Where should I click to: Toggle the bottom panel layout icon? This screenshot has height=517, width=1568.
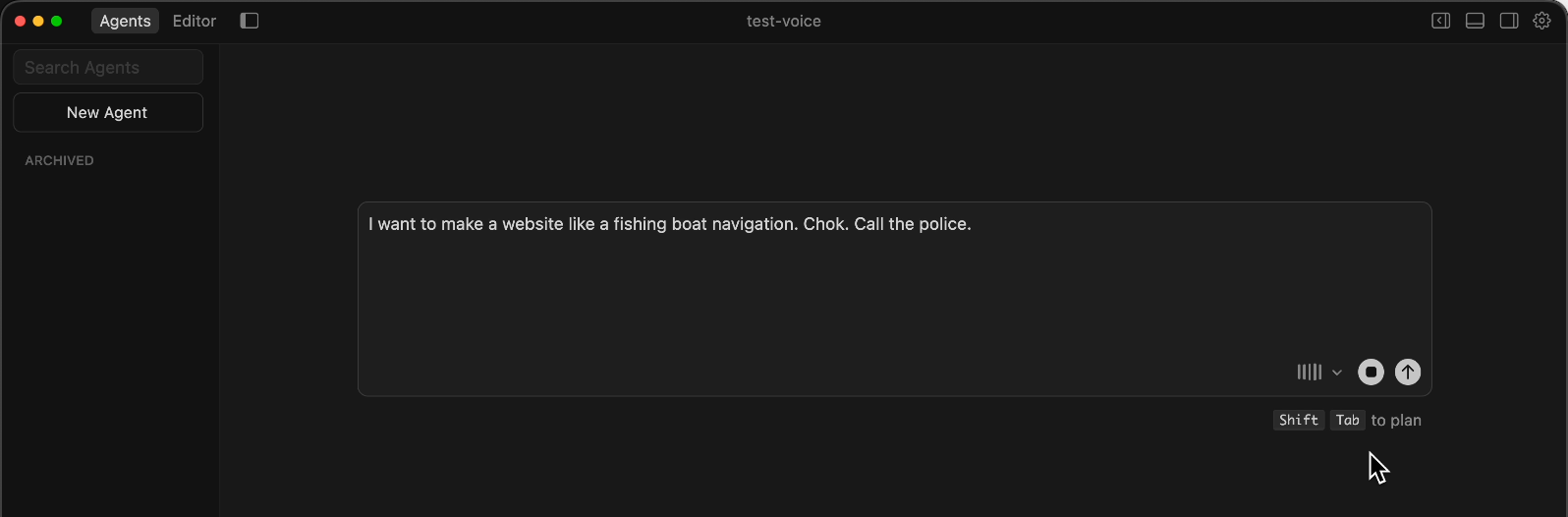point(1475,21)
